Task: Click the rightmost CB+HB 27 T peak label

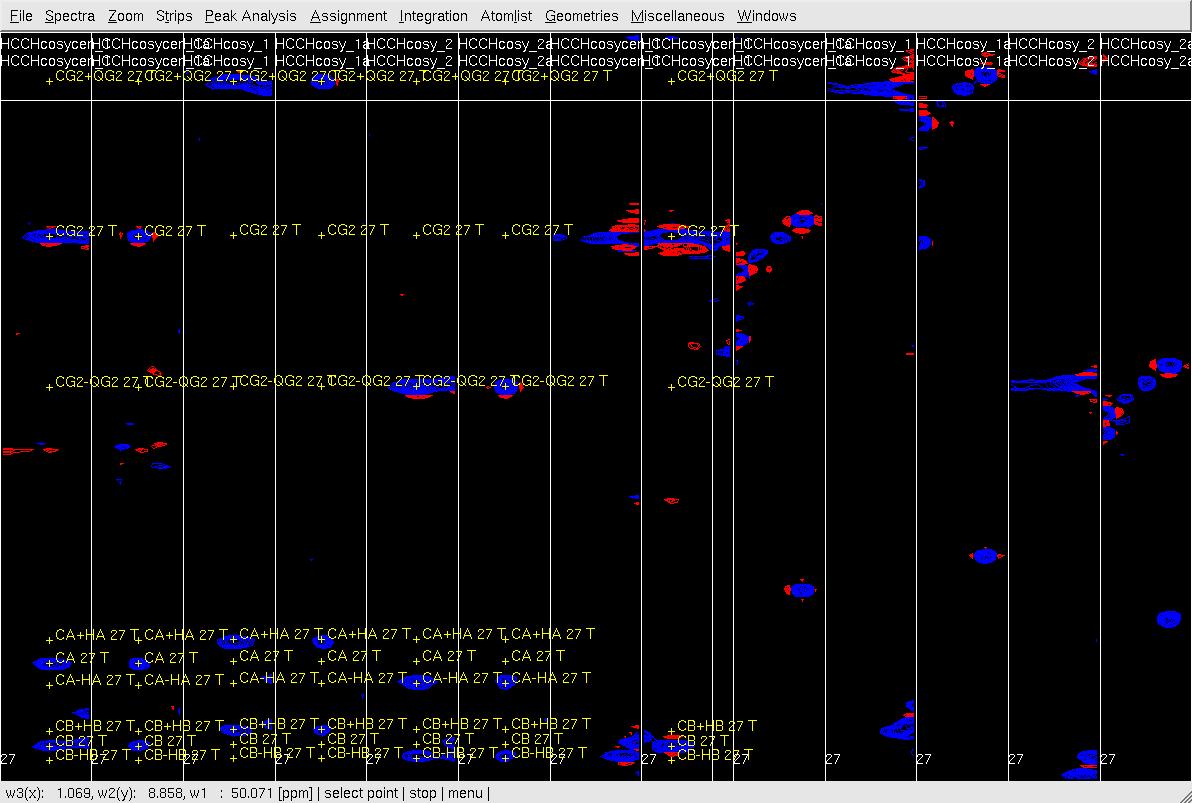Action: (x=716, y=726)
